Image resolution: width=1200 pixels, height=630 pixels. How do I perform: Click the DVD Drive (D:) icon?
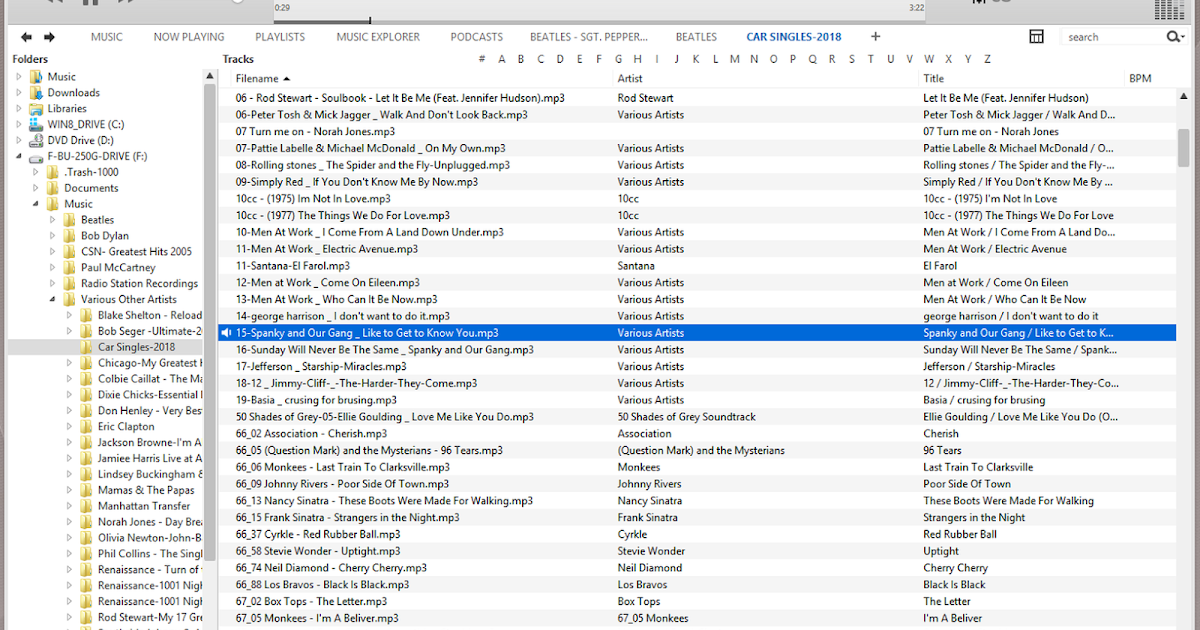pyautogui.click(x=37, y=140)
